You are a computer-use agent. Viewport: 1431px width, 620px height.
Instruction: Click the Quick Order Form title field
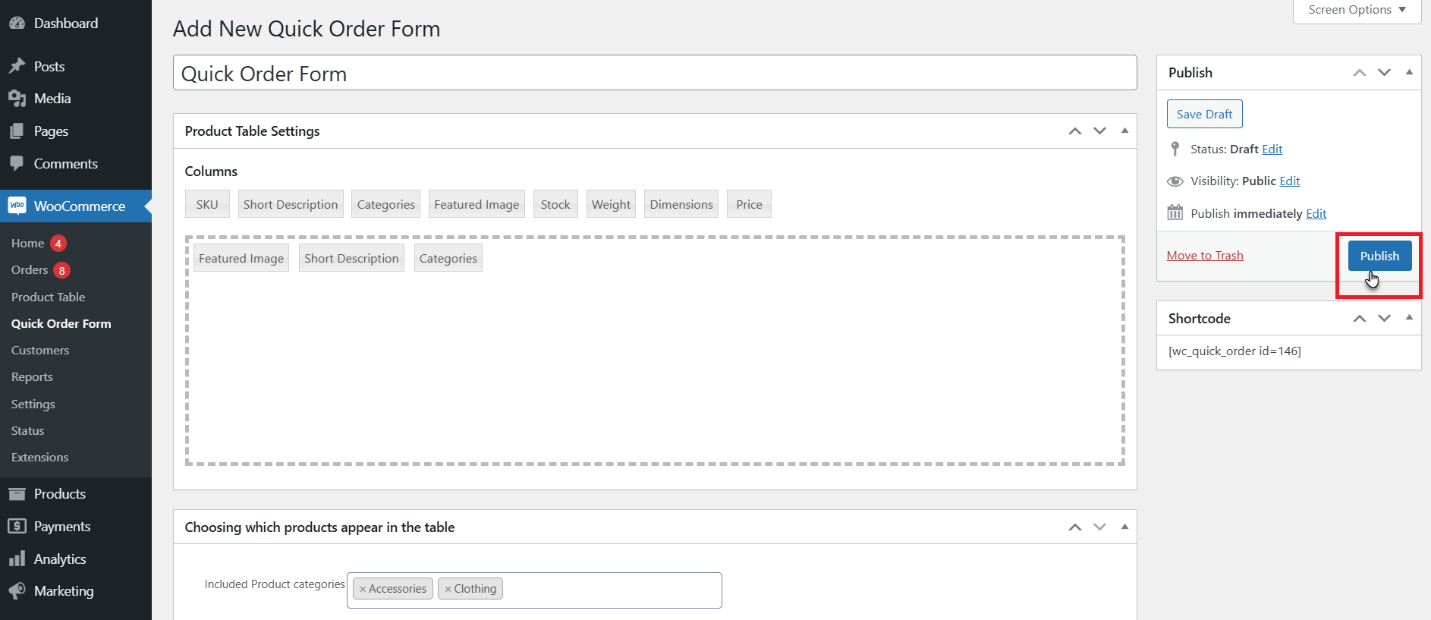tap(655, 73)
